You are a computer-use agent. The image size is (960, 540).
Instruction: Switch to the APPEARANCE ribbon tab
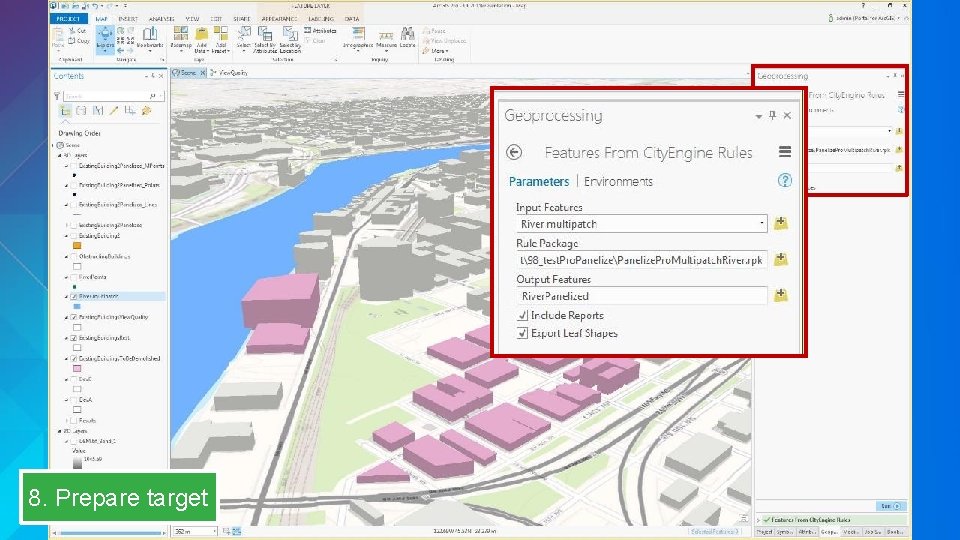point(279,19)
